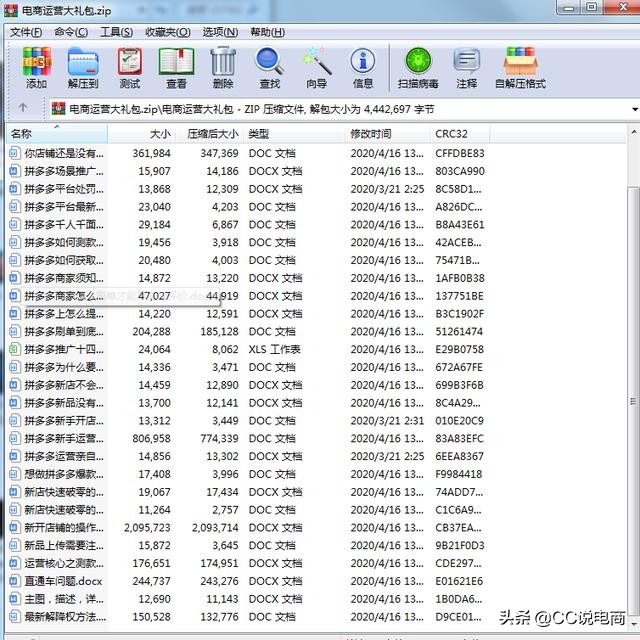
Task: Click the 删除 (Delete) trash icon
Action: point(223,62)
